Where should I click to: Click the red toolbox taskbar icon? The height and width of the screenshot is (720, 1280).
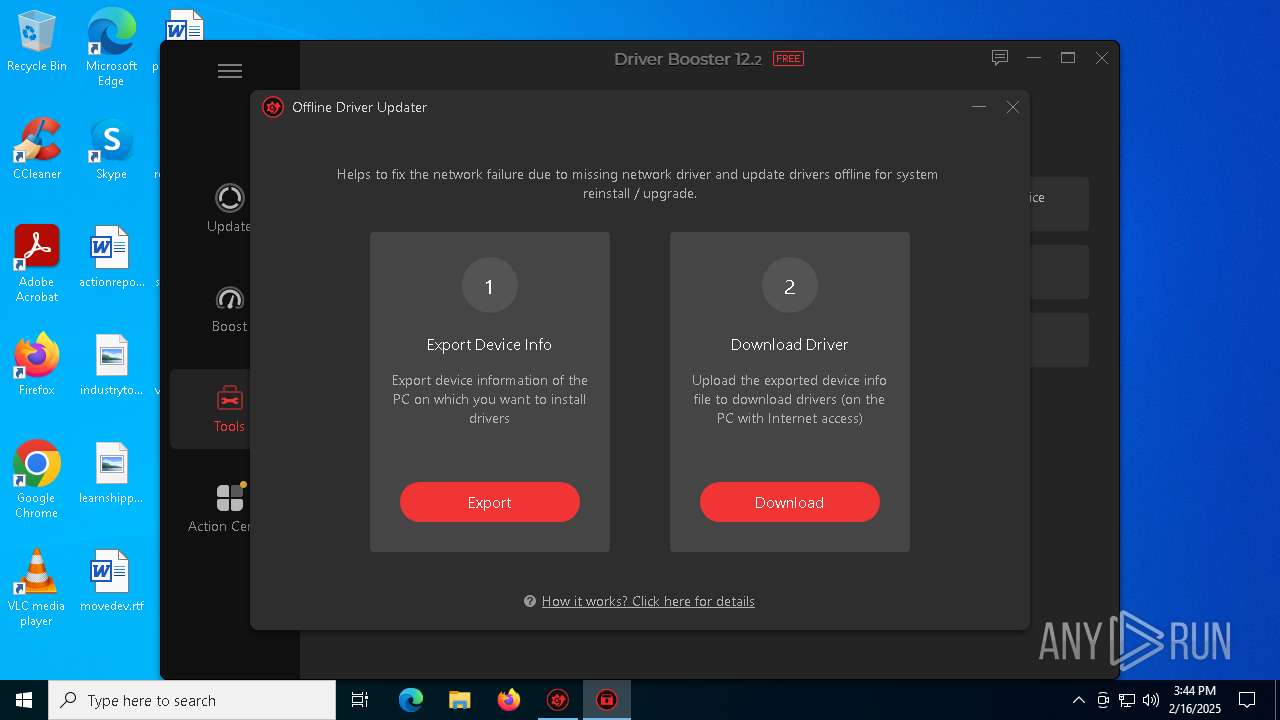coord(606,700)
